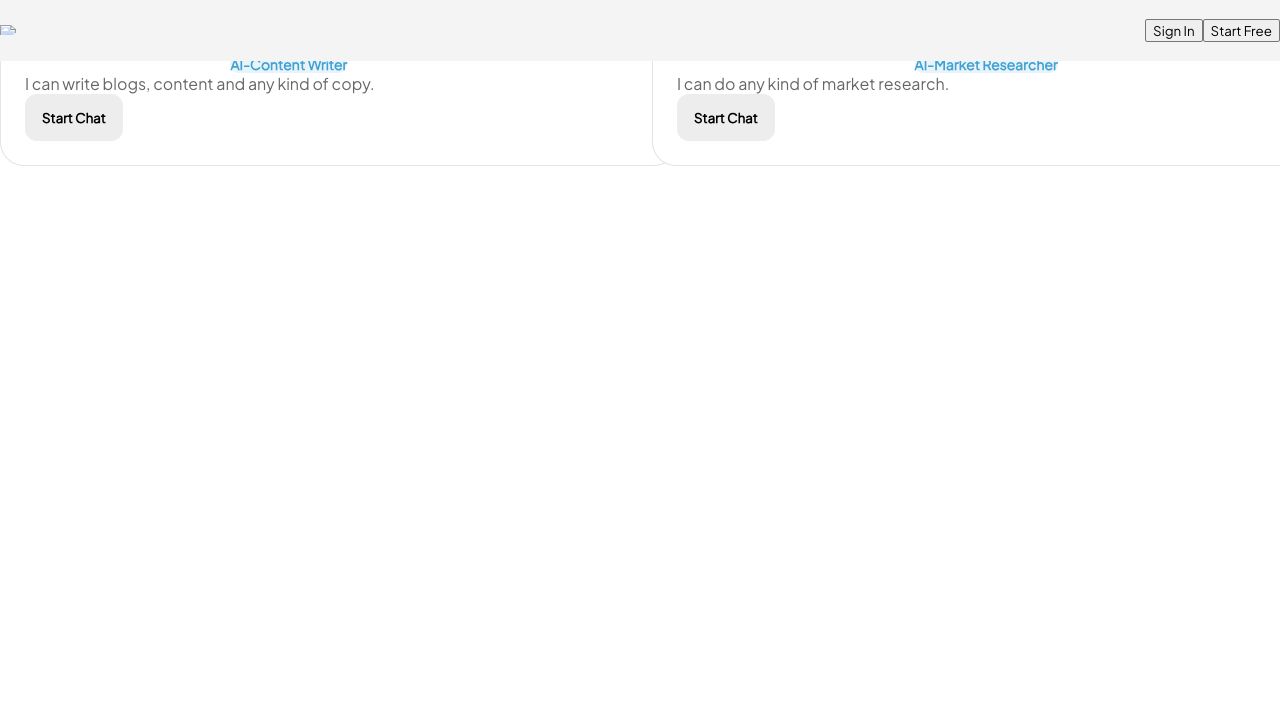Screen dimensions: 1280x720
Task: Start Chat with the AI-Content Writer
Action: [74, 118]
